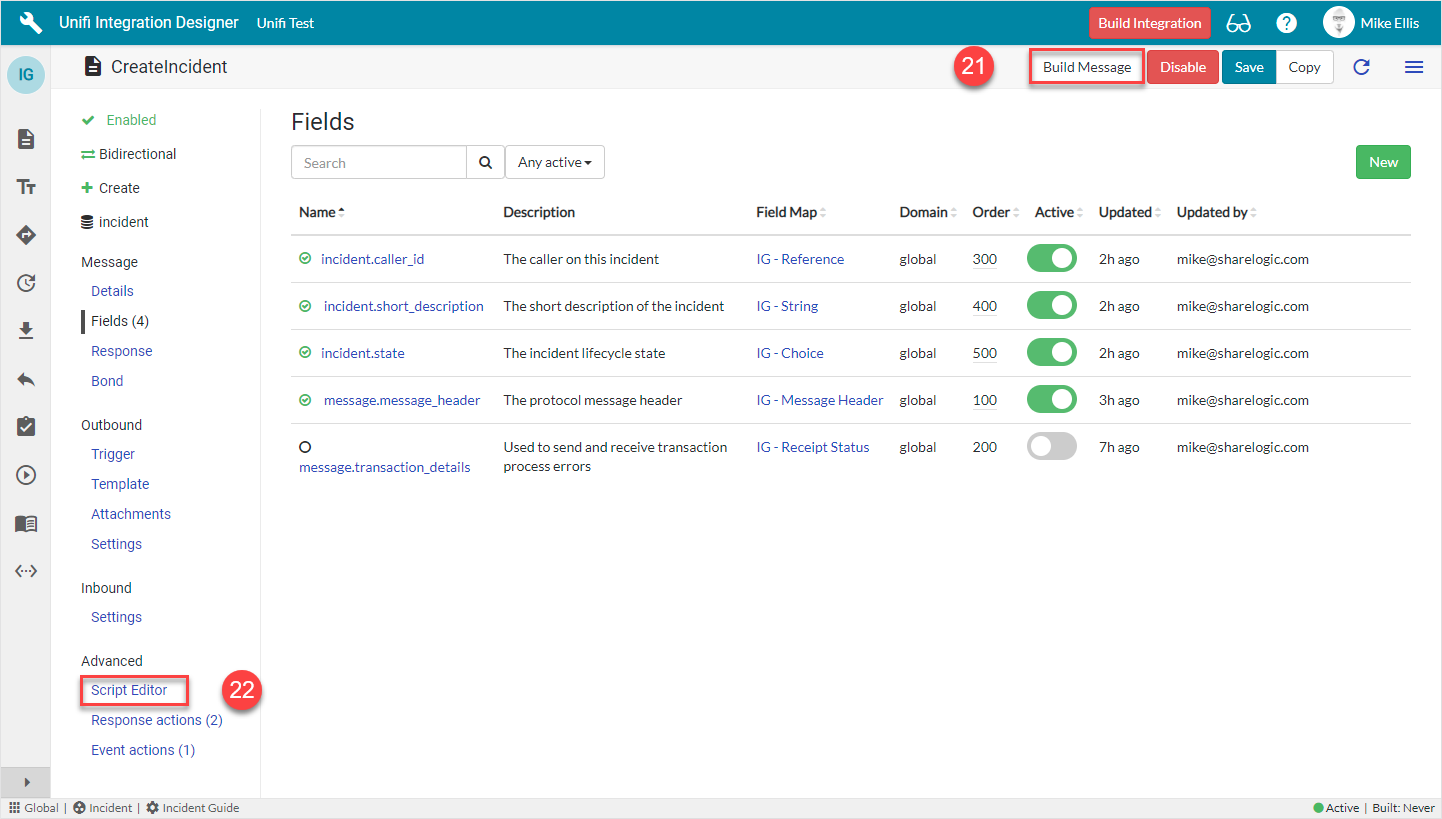This screenshot has width=1442, height=819.
Task: Go to Response actions (2)
Action: coord(156,720)
